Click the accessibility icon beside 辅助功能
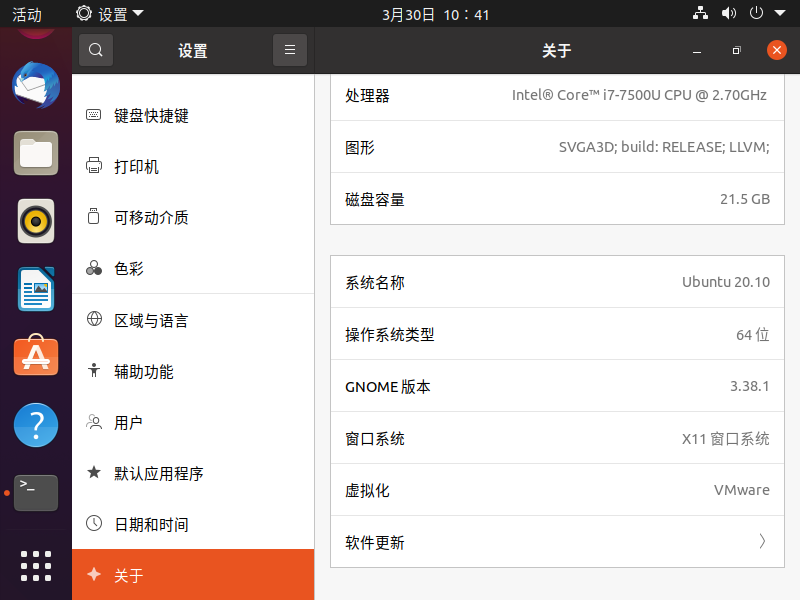This screenshot has height=600, width=800. pos(93,370)
